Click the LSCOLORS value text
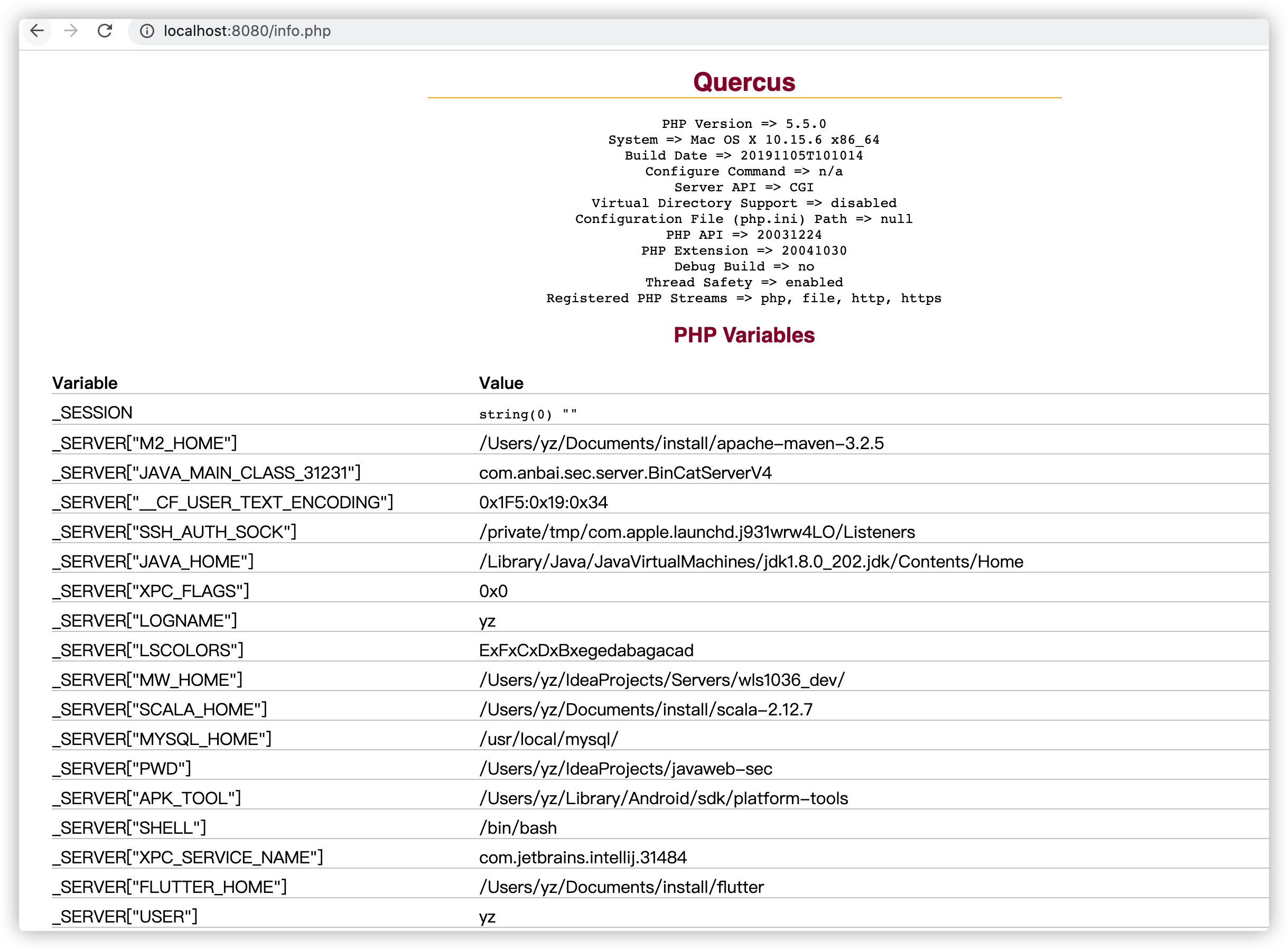Viewport: 1288px width, 950px height. pyautogui.click(x=586, y=650)
